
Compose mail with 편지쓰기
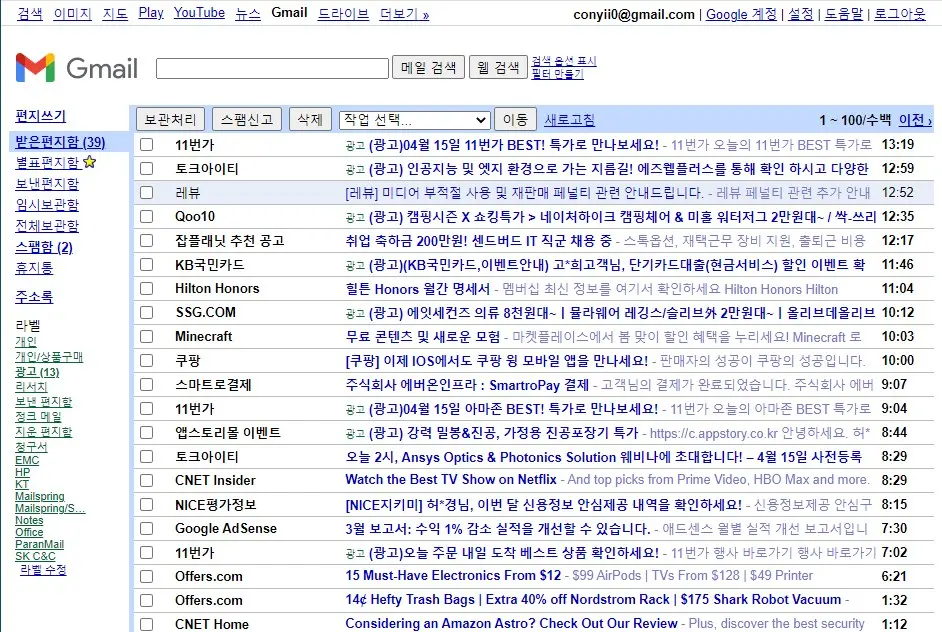pos(41,116)
